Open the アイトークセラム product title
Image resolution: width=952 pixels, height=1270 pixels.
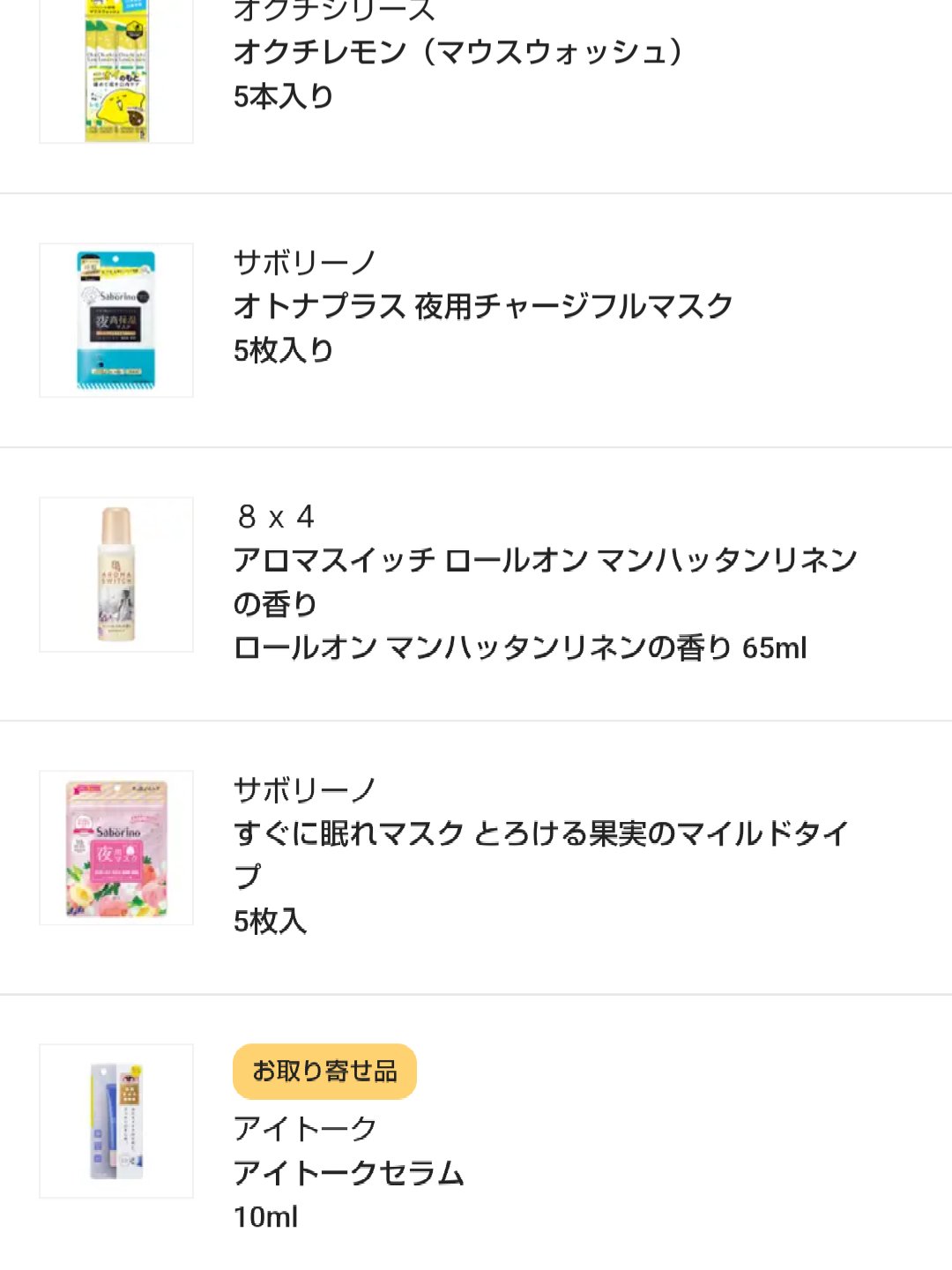pos(348,1173)
